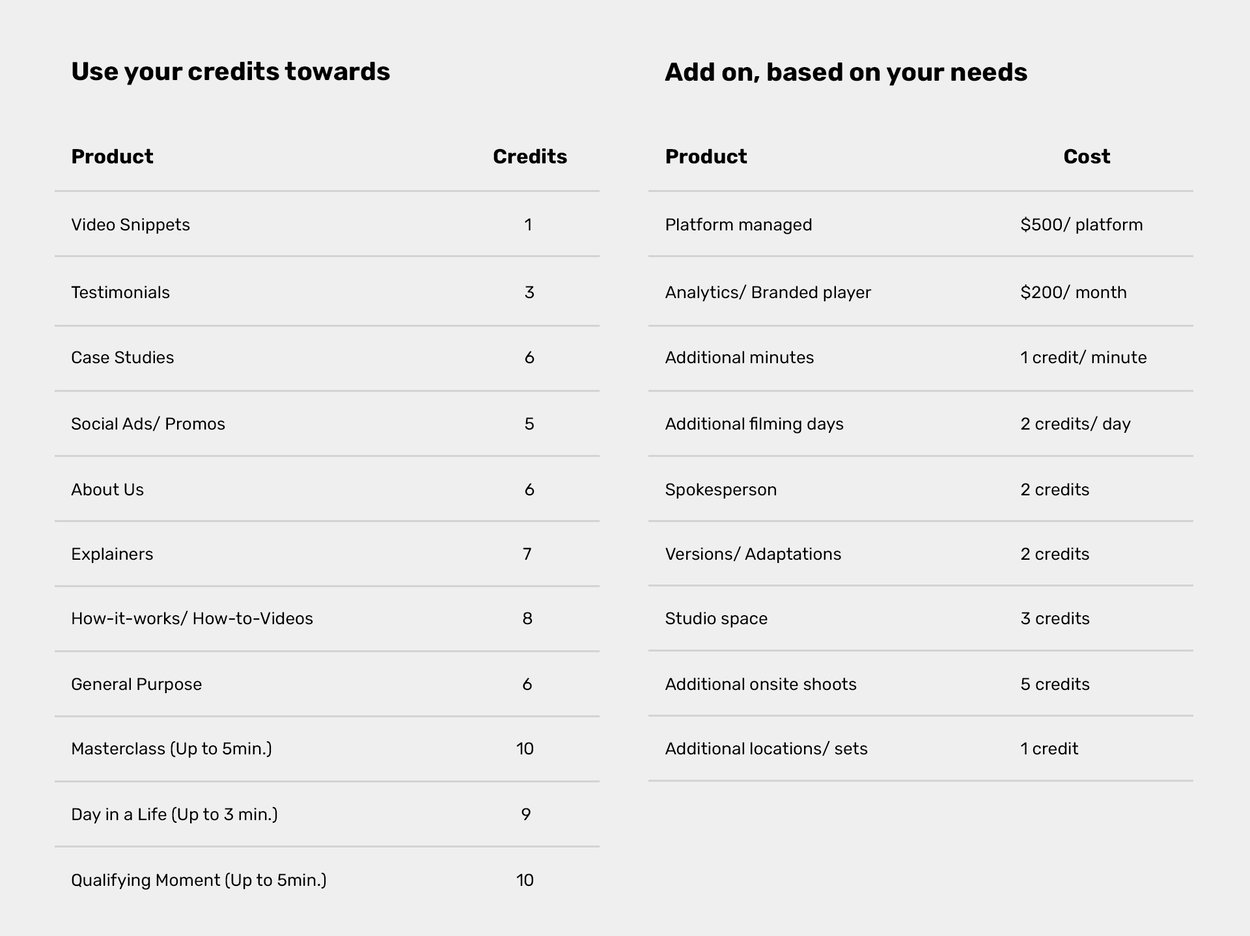
Task: Click the Credits column header
Action: (530, 157)
